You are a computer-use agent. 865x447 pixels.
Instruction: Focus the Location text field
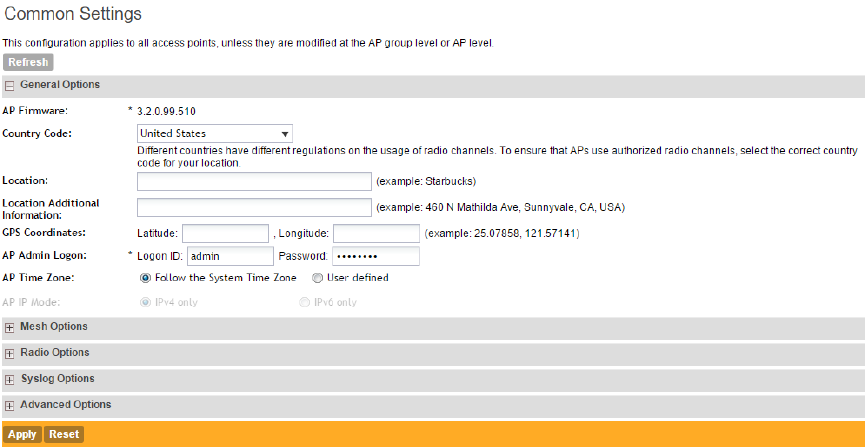click(x=254, y=181)
